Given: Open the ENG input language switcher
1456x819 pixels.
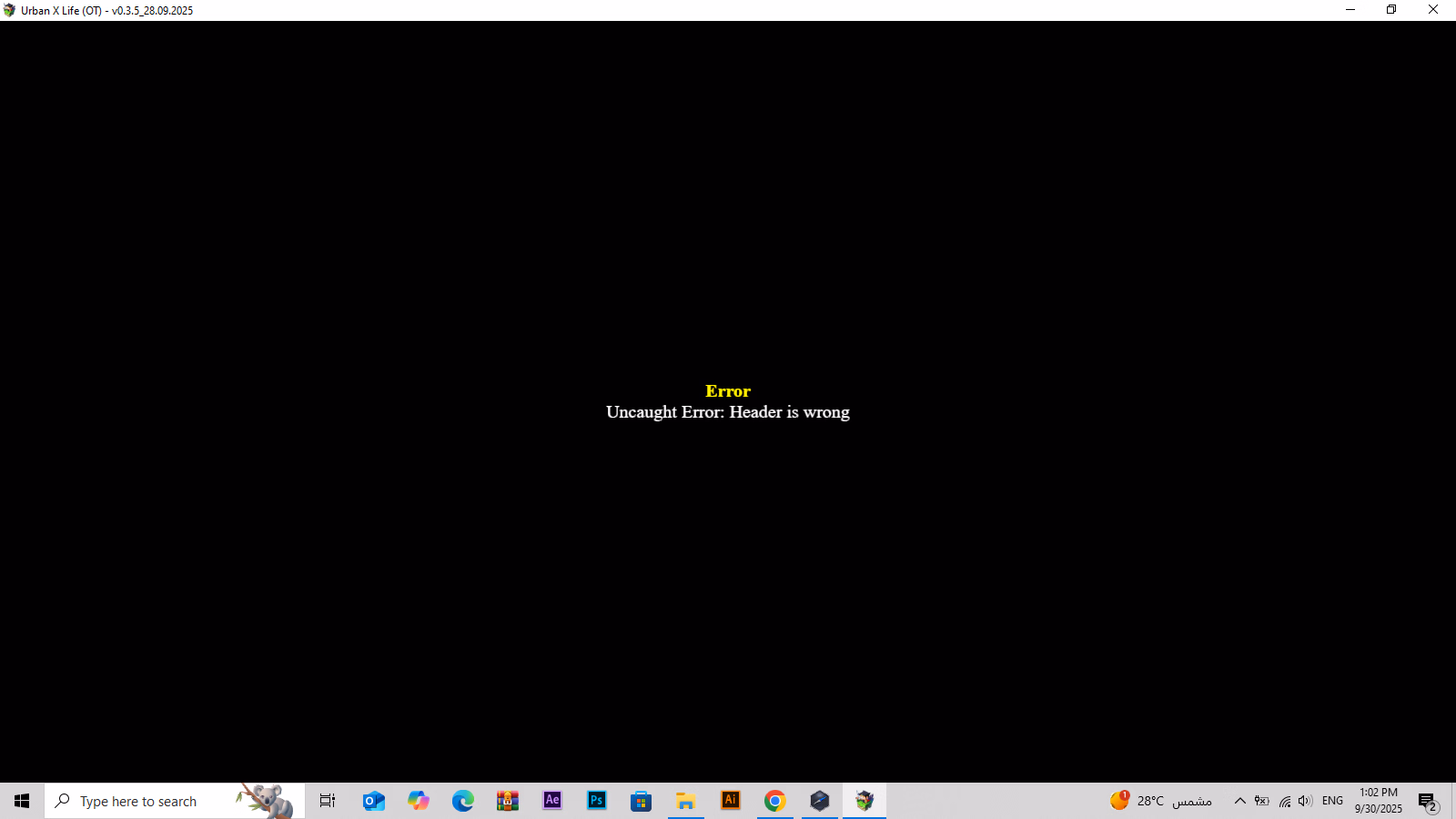Looking at the screenshot, I should click(x=1332, y=801).
